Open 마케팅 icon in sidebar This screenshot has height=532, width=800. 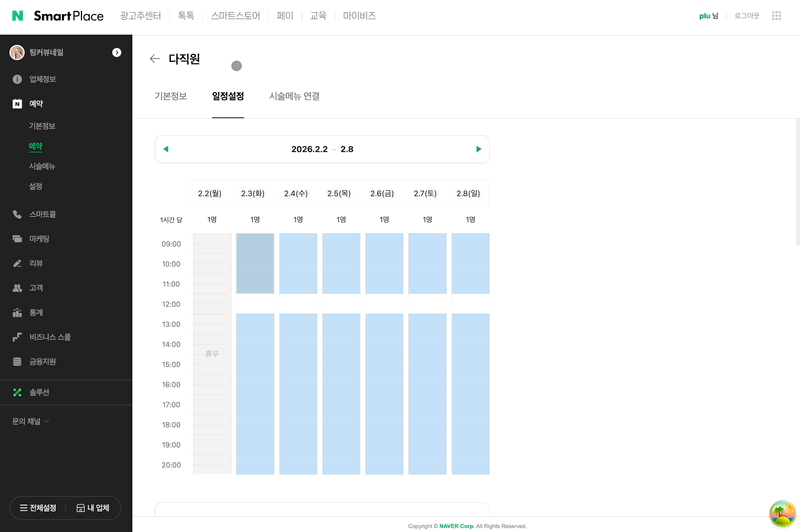[17, 239]
